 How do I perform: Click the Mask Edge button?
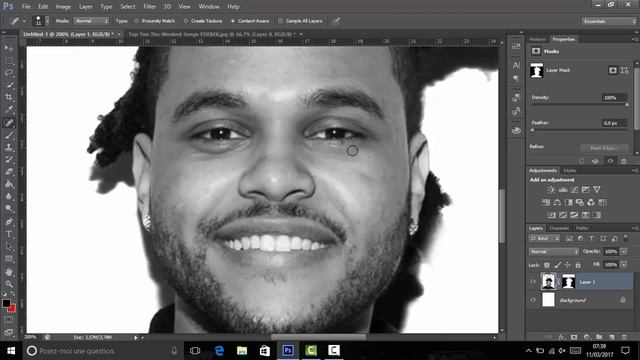(x=604, y=148)
